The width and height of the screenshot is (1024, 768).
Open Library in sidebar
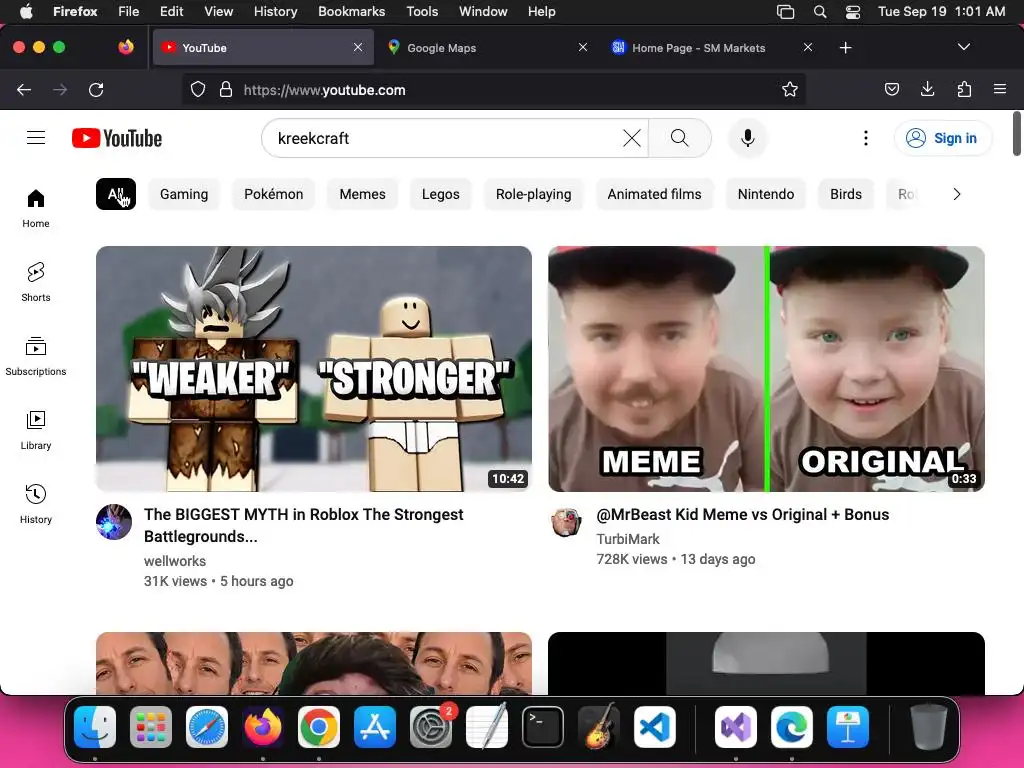click(x=36, y=430)
